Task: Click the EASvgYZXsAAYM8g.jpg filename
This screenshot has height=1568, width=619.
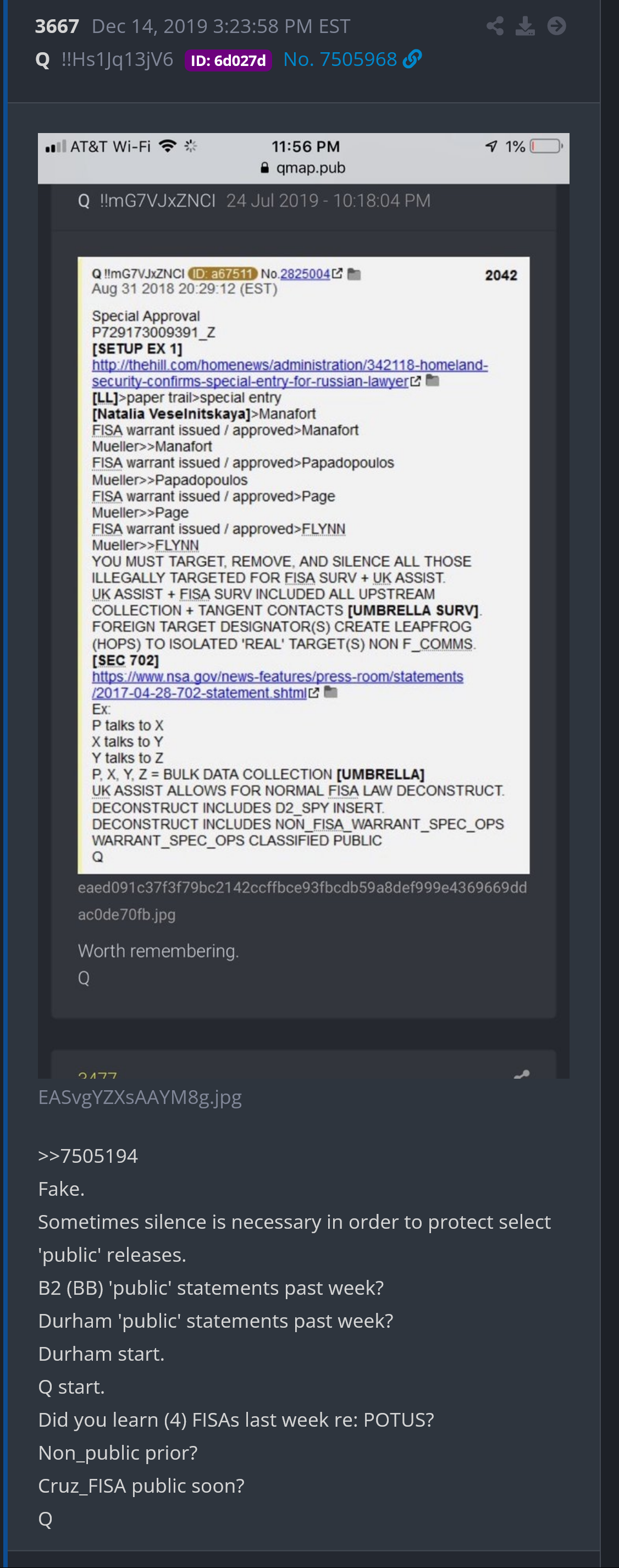Action: (x=140, y=1097)
